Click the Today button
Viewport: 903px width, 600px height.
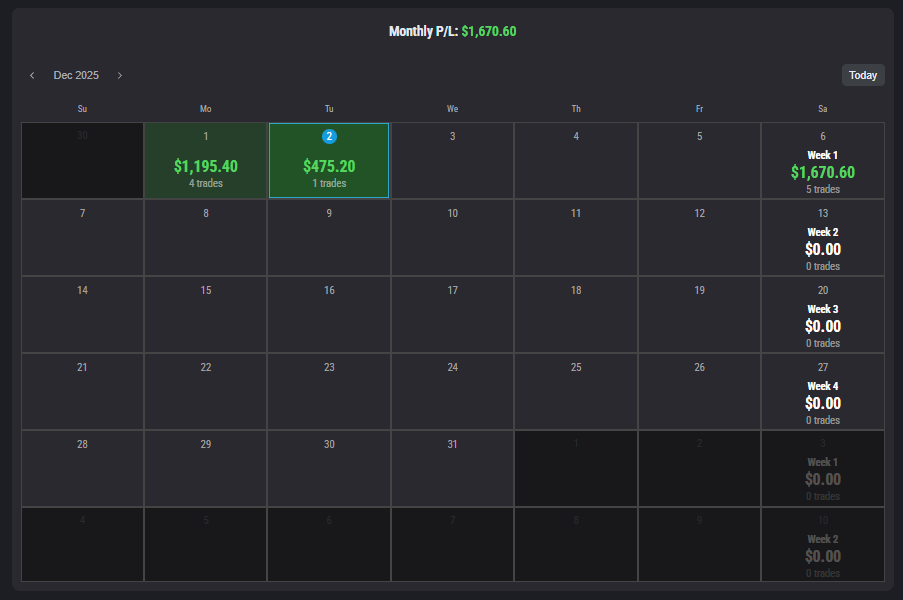862,75
